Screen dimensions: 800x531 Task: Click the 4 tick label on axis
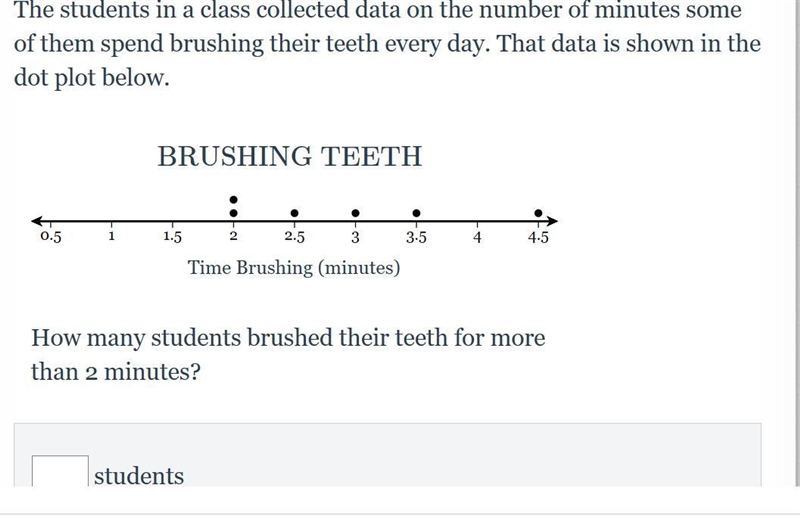477,237
